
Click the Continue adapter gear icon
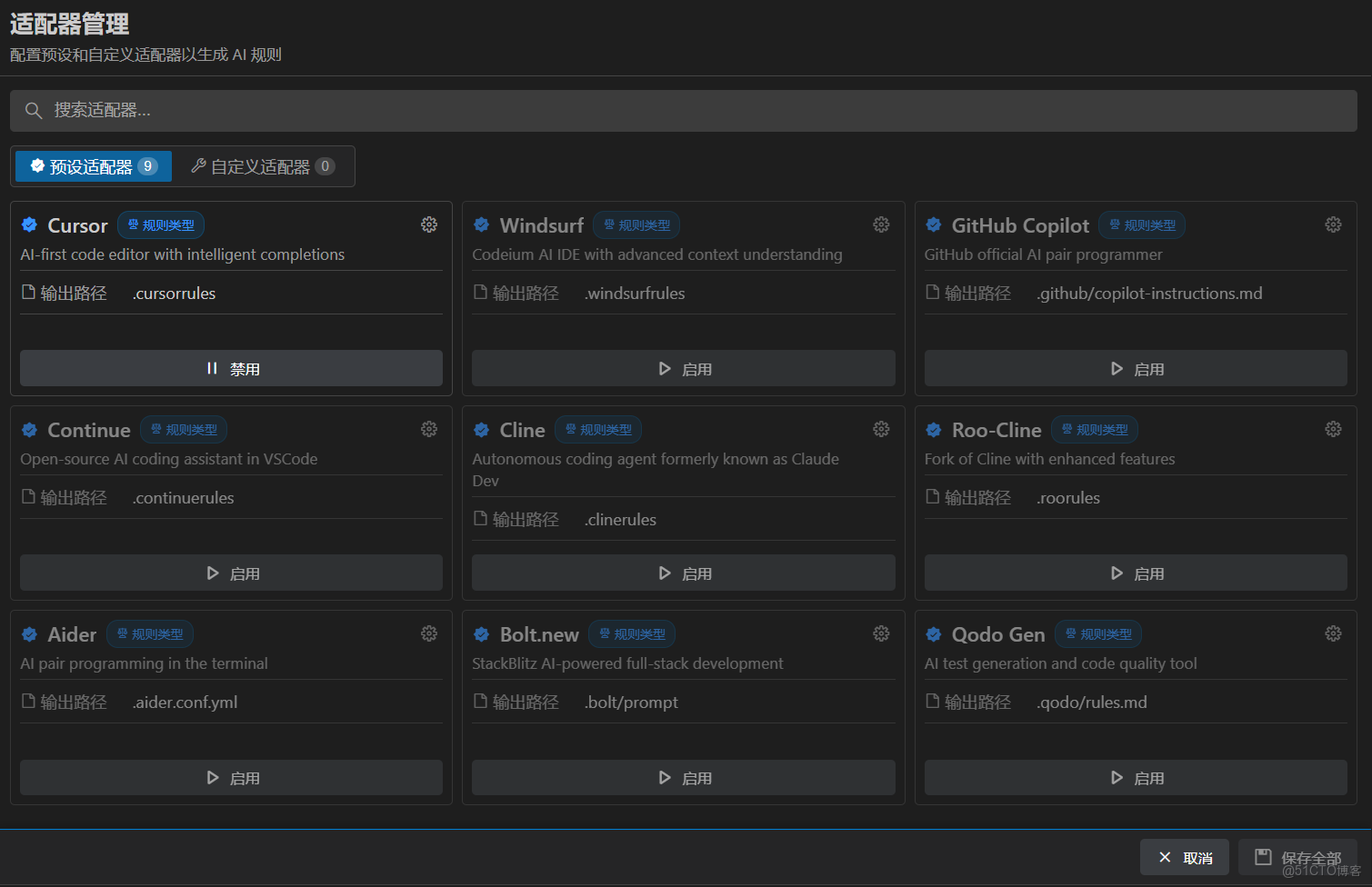coord(429,429)
